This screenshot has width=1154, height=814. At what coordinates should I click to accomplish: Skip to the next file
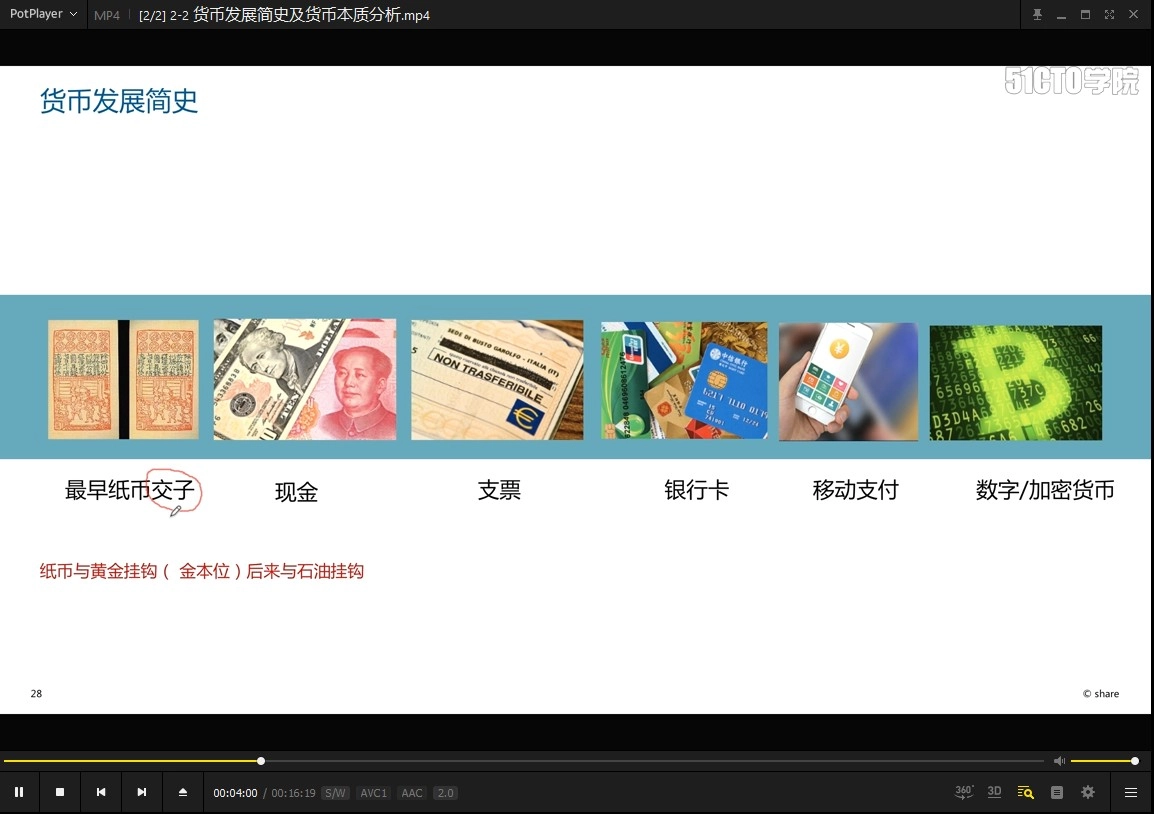[x=141, y=791]
